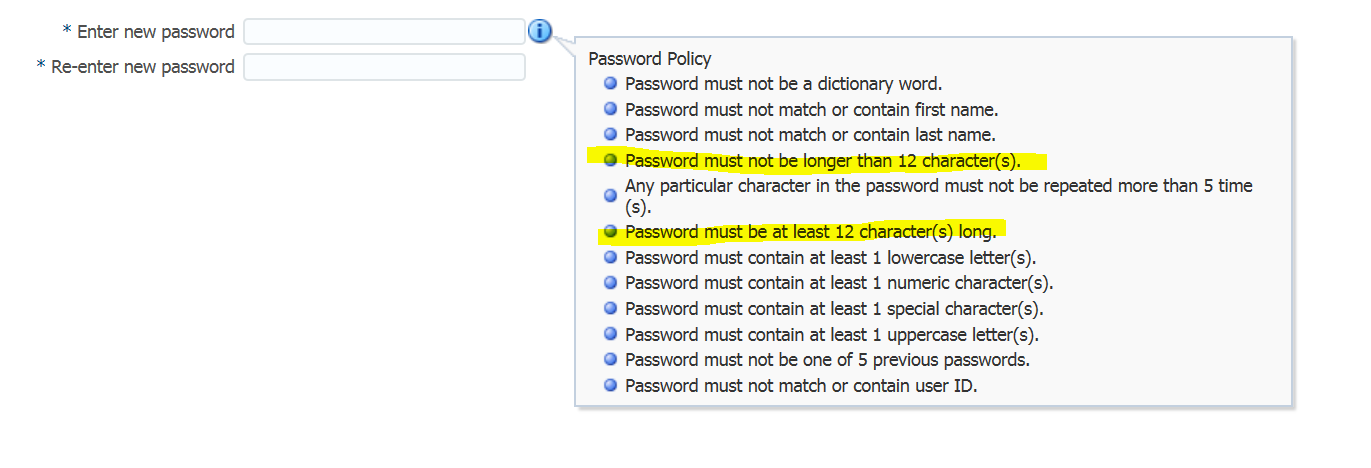Click the Password Policy heading
The width and height of the screenshot is (1371, 468).
650,59
